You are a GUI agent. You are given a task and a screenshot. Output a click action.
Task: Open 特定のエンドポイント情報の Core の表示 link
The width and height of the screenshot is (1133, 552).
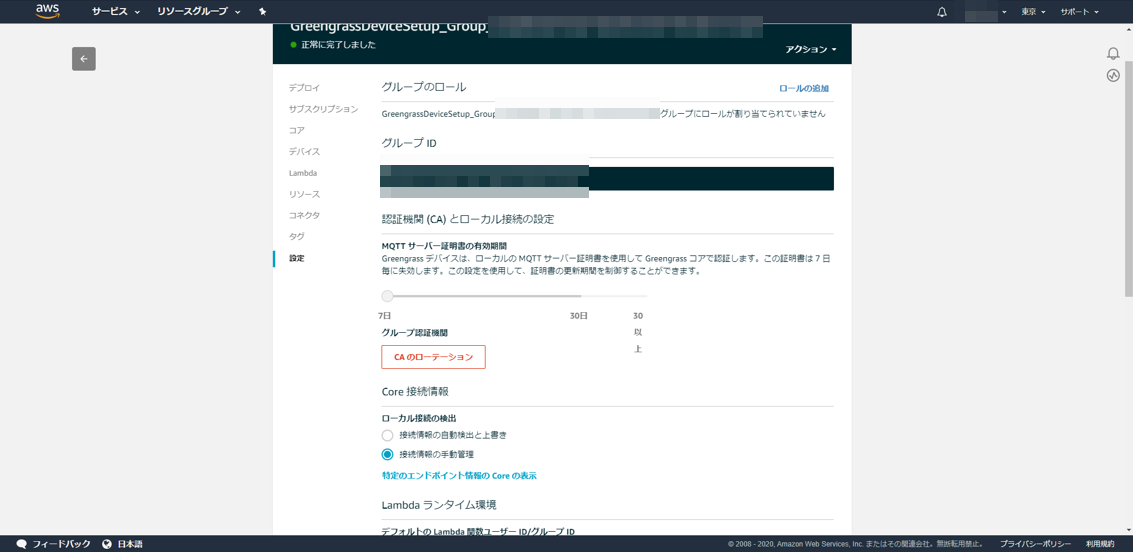point(459,475)
